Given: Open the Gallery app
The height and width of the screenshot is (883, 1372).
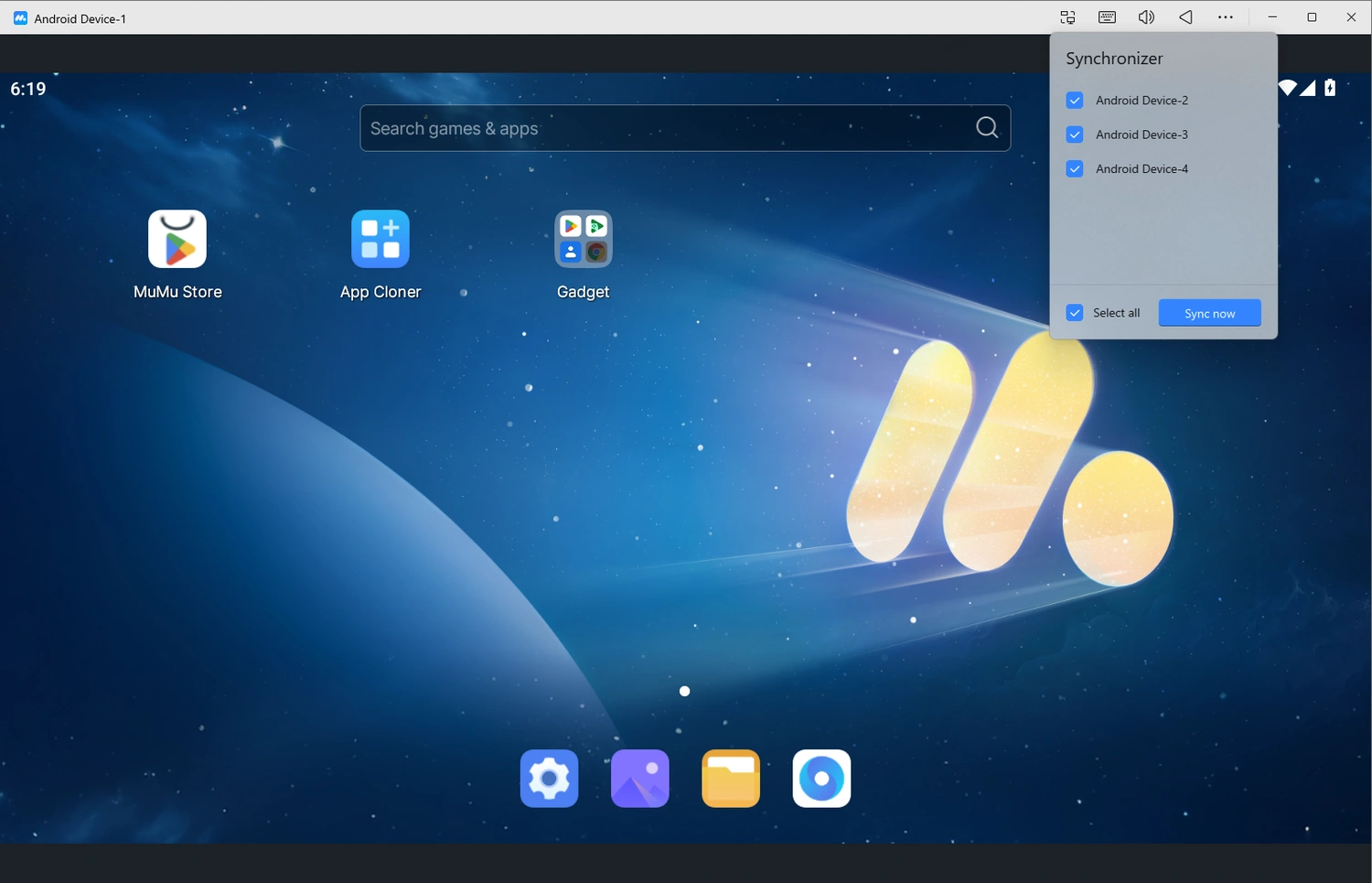Looking at the screenshot, I should click(x=639, y=778).
